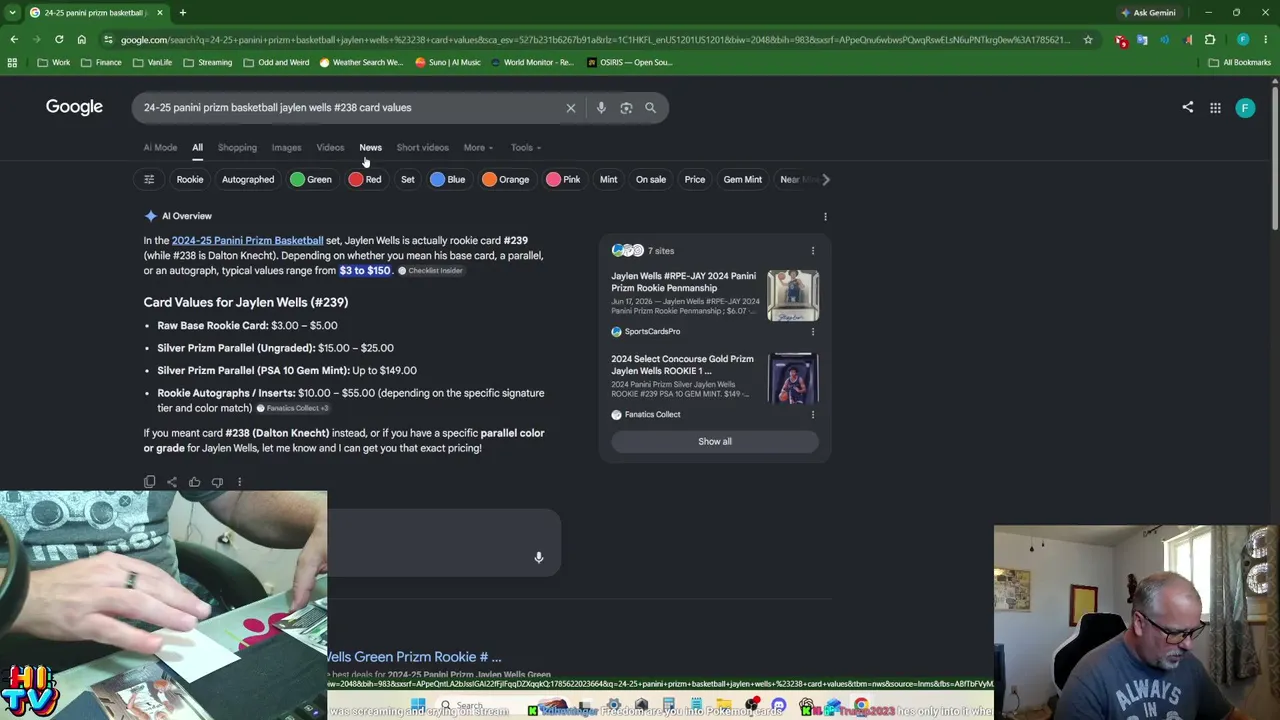Open the Tools dropdown
This screenshot has width=1280, height=720.
pos(526,148)
